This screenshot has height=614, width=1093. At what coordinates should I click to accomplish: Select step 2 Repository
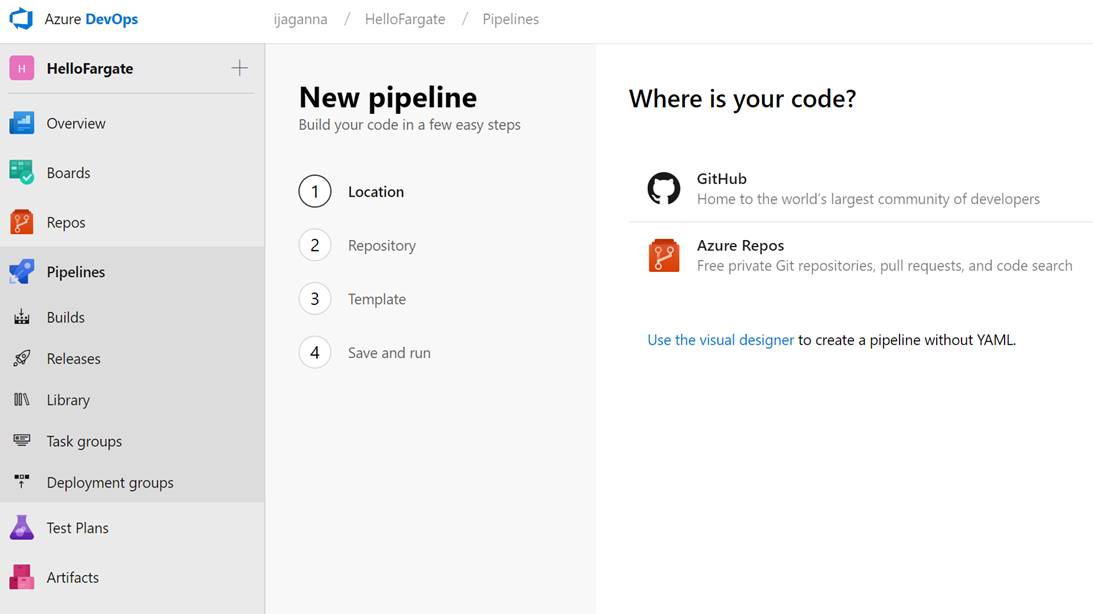coord(381,245)
